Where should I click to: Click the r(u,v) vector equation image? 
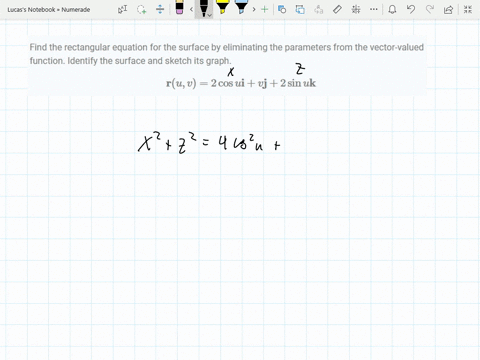pos(241,83)
